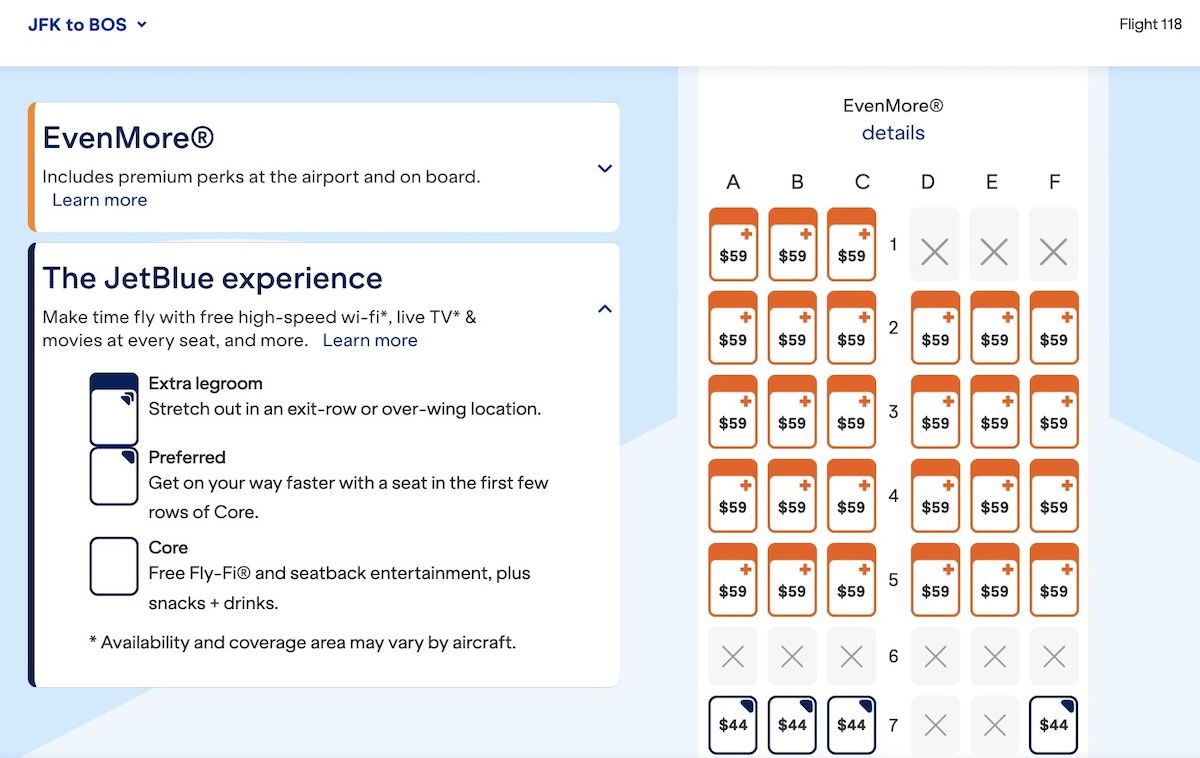1200x758 pixels.
Task: Select EvenMore seat 2C
Action: coord(852,329)
